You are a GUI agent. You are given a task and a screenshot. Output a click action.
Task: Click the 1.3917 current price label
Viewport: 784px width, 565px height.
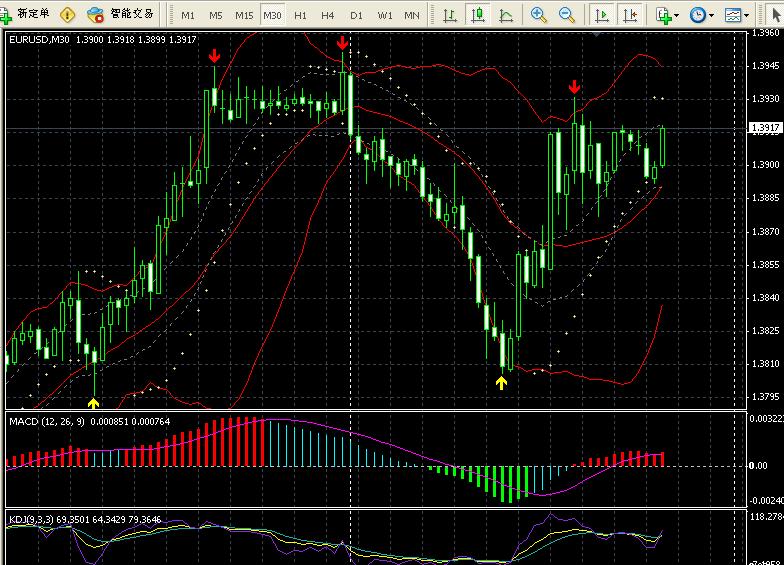[764, 128]
